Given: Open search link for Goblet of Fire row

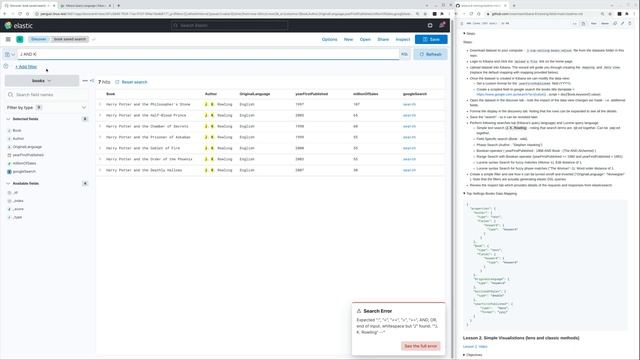Looking at the screenshot, I should point(409,148).
